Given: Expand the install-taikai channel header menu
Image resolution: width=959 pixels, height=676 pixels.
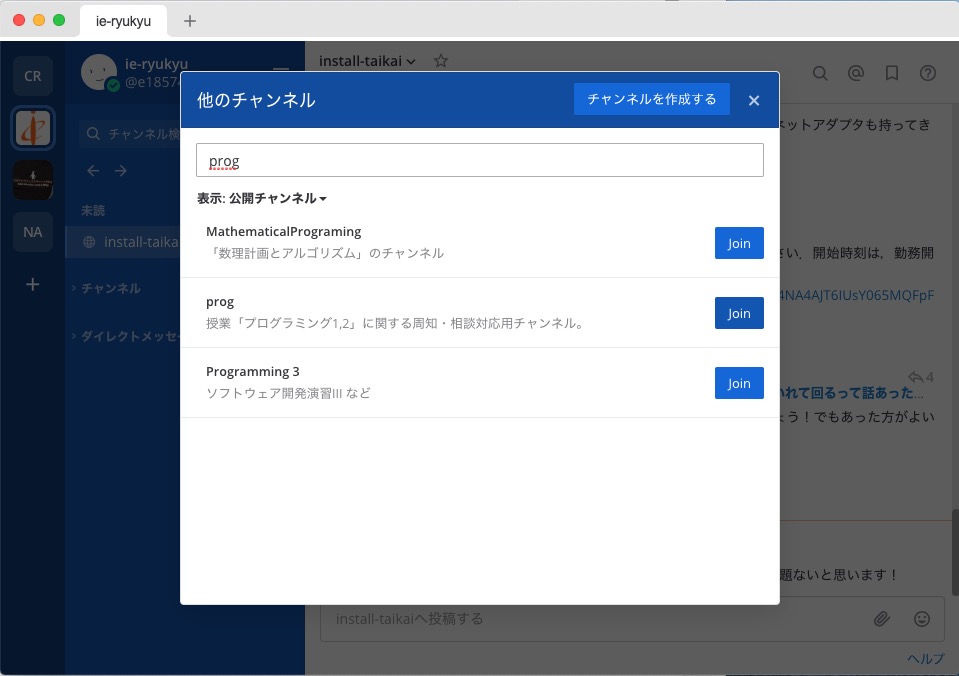Looking at the screenshot, I should coord(367,61).
